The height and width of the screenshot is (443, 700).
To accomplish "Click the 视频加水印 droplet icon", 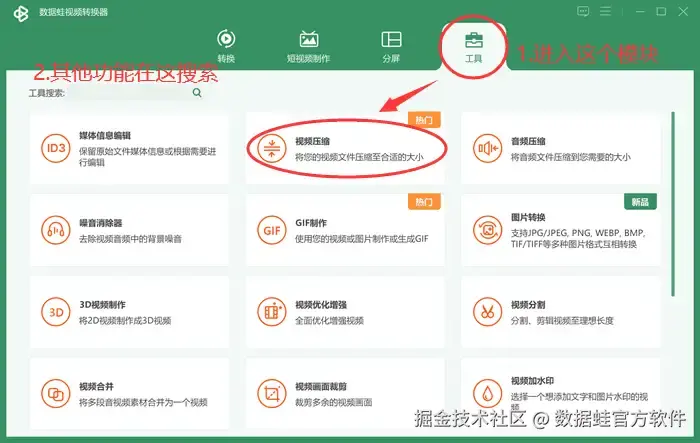I will [x=488, y=394].
